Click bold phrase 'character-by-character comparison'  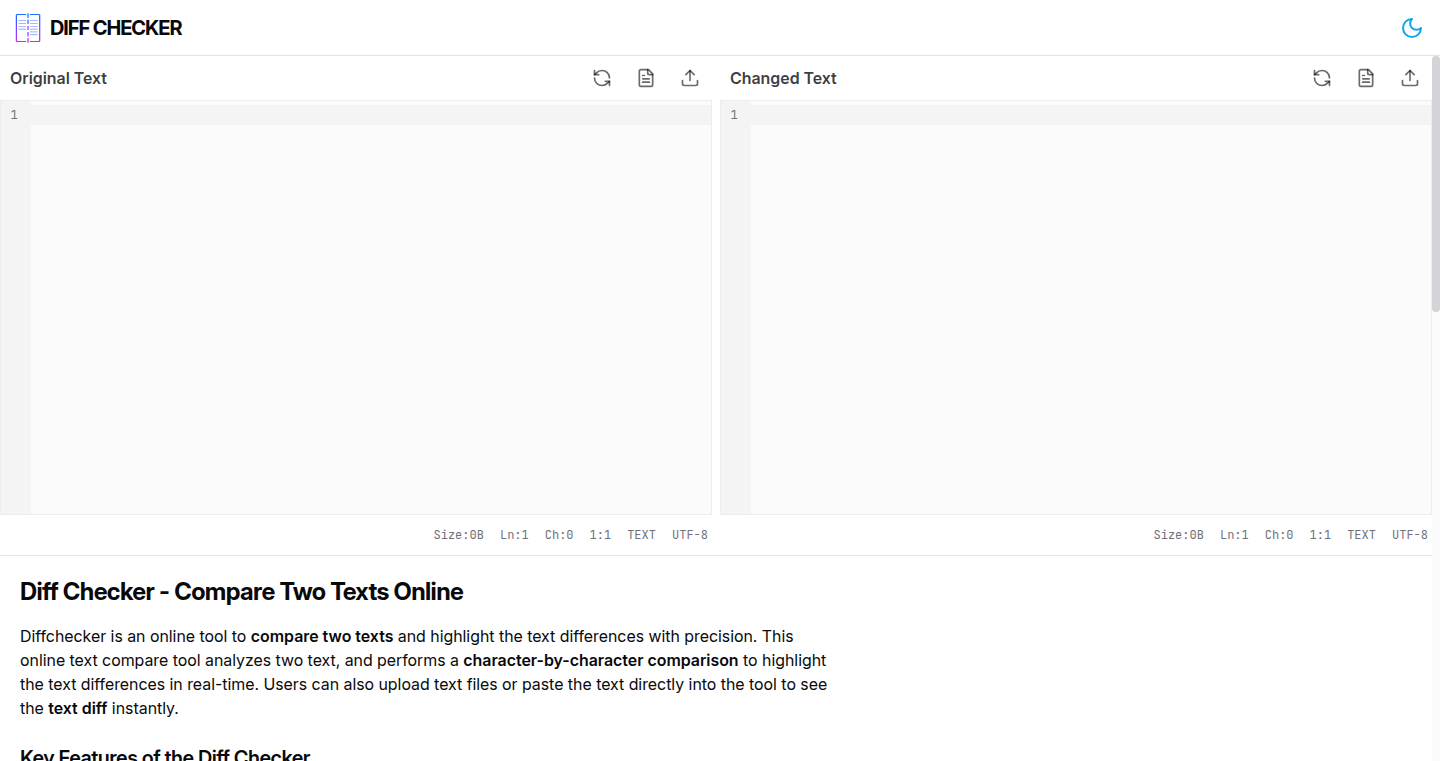click(600, 660)
